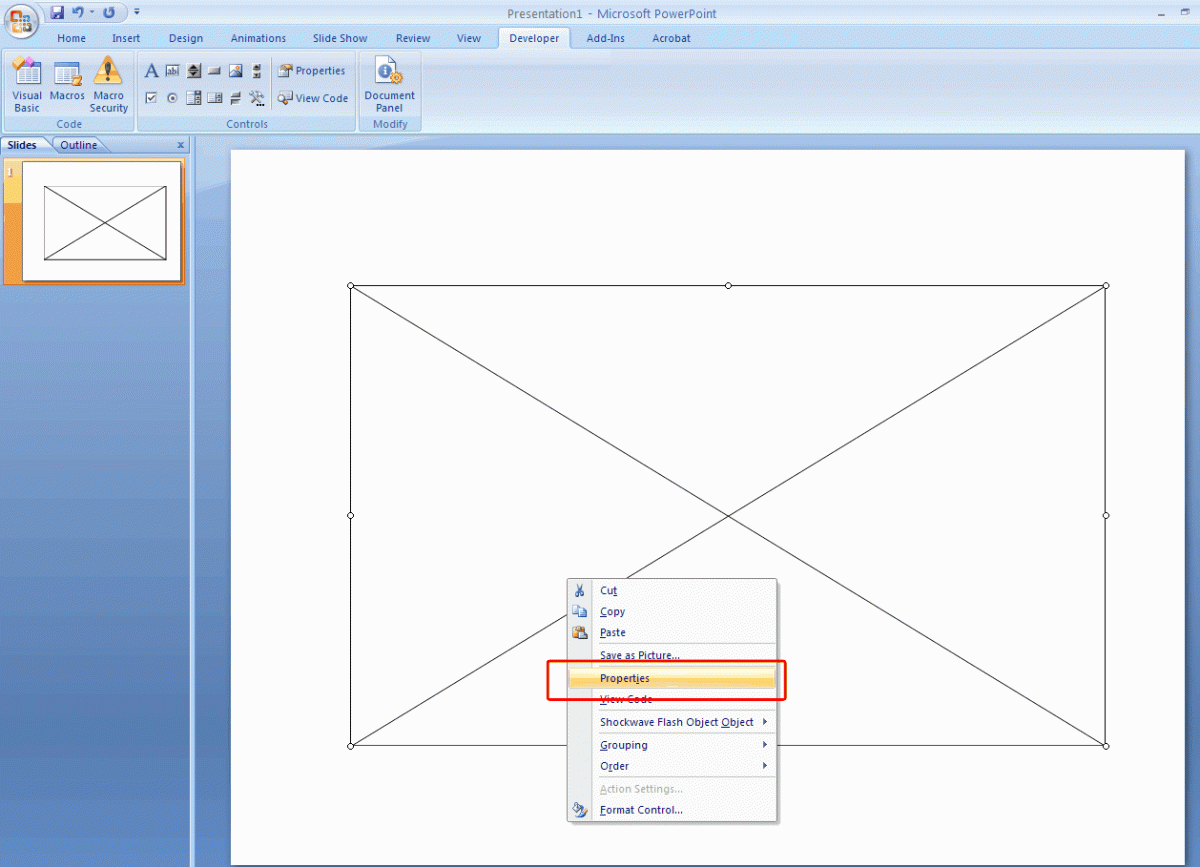This screenshot has width=1200, height=867.
Task: Insert an Option Button control
Action: pyautogui.click(x=170, y=97)
